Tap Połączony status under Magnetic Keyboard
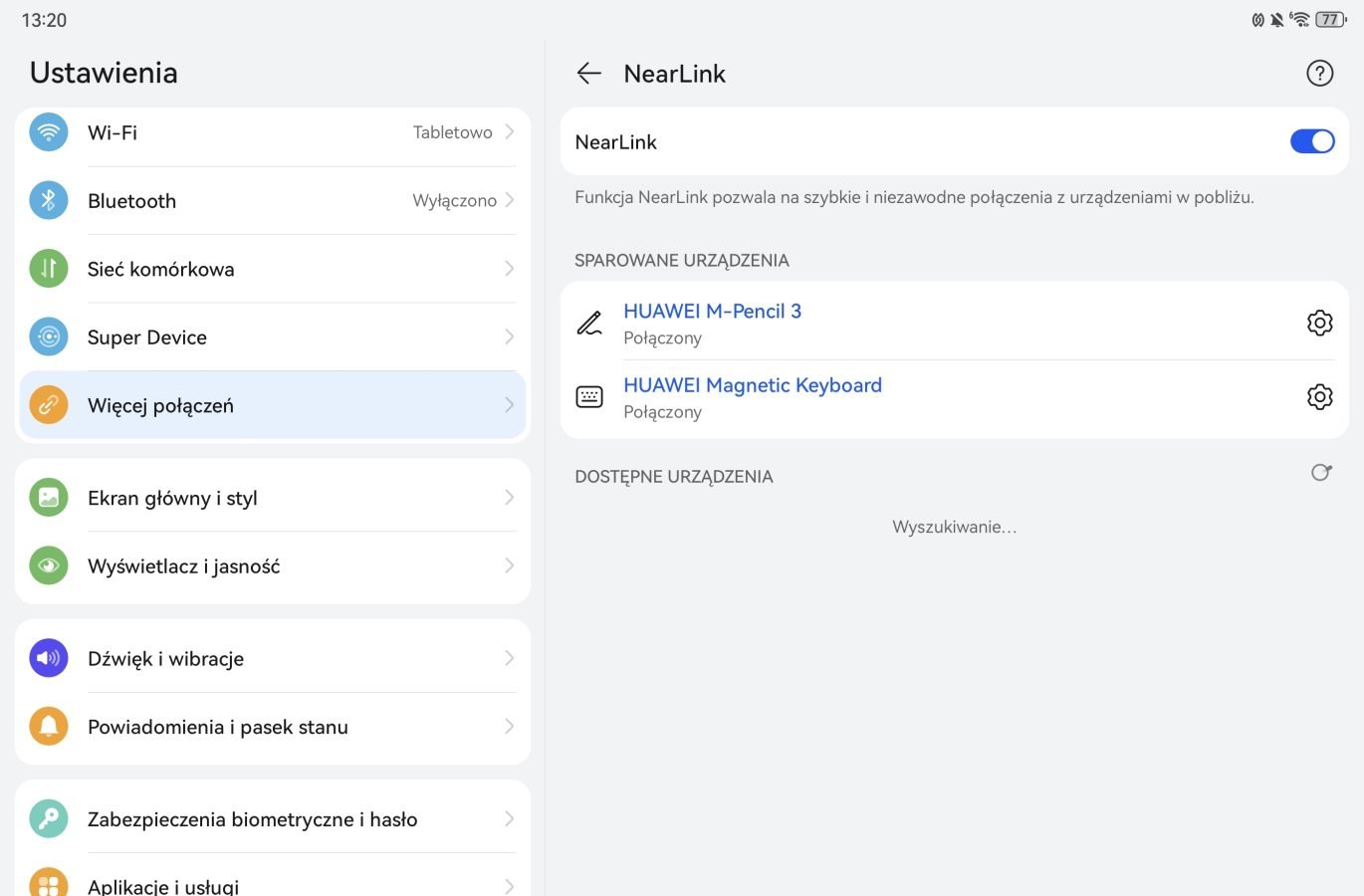 click(x=662, y=412)
